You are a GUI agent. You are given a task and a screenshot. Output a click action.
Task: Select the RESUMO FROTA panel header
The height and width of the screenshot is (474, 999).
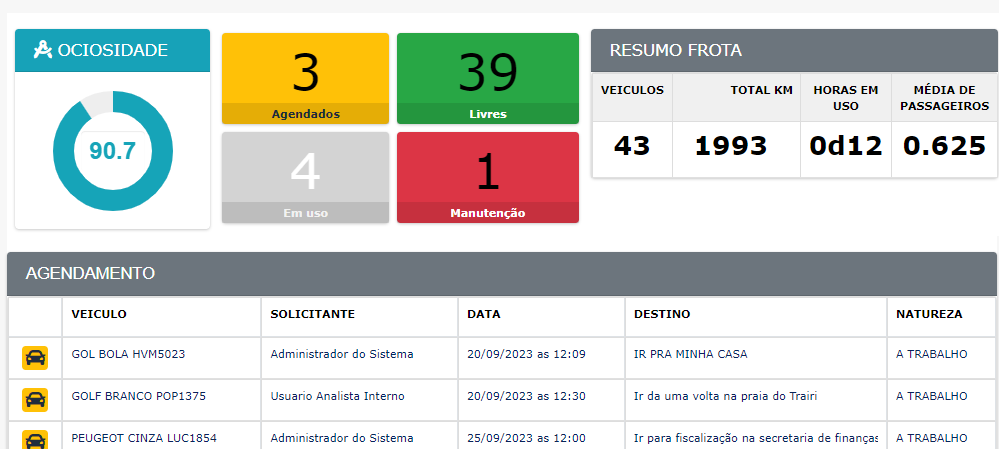pyautogui.click(x=794, y=50)
